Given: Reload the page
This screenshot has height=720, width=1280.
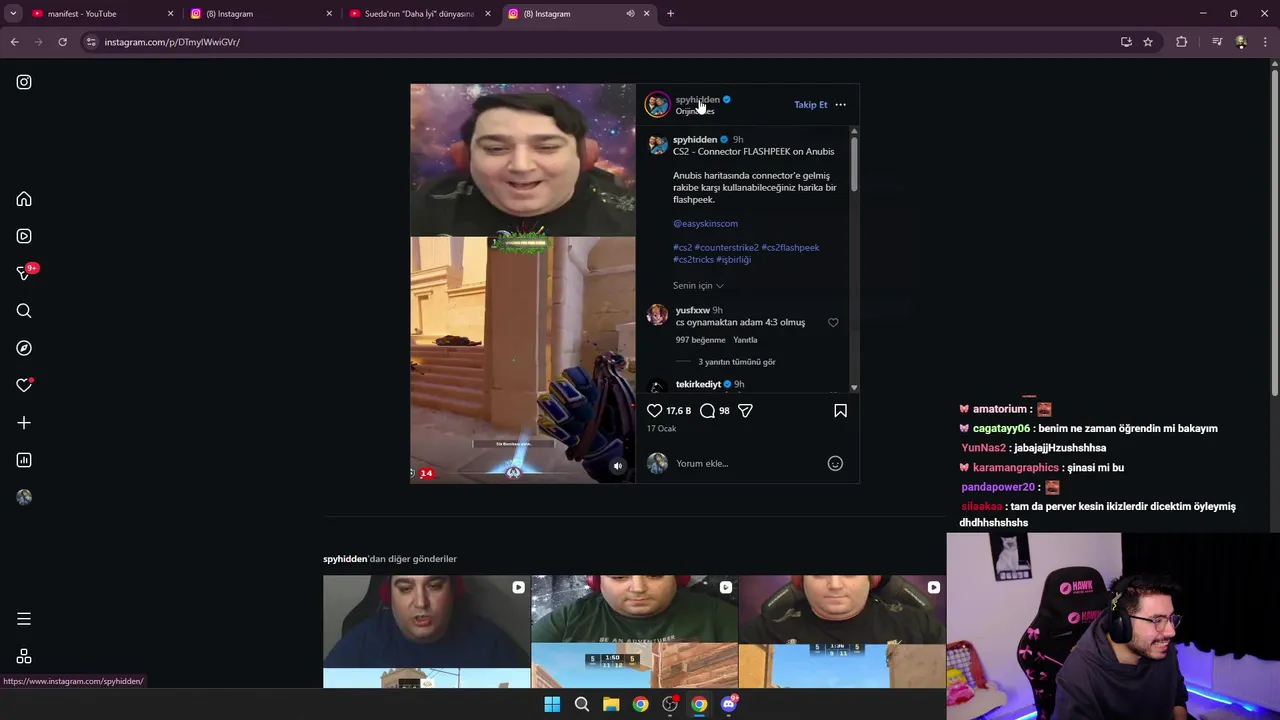Looking at the screenshot, I should pos(62,42).
